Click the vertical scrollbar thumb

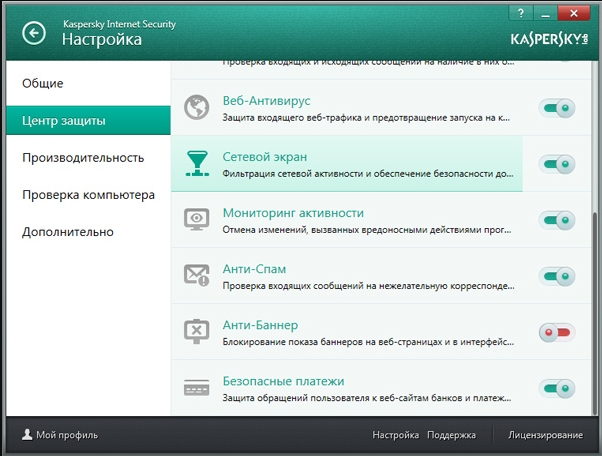tap(596, 313)
